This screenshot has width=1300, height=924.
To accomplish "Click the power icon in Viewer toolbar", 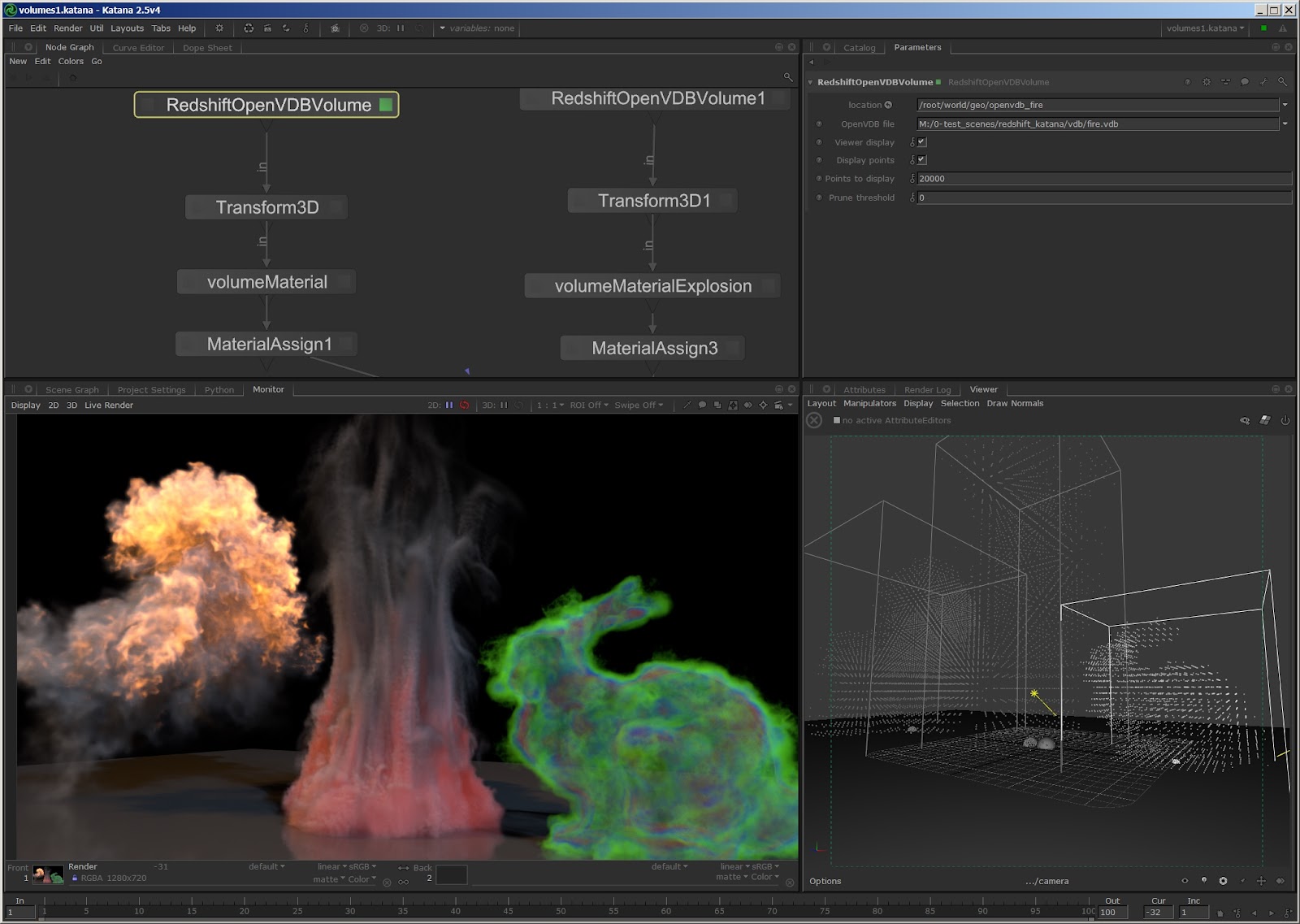I will tap(1285, 420).
